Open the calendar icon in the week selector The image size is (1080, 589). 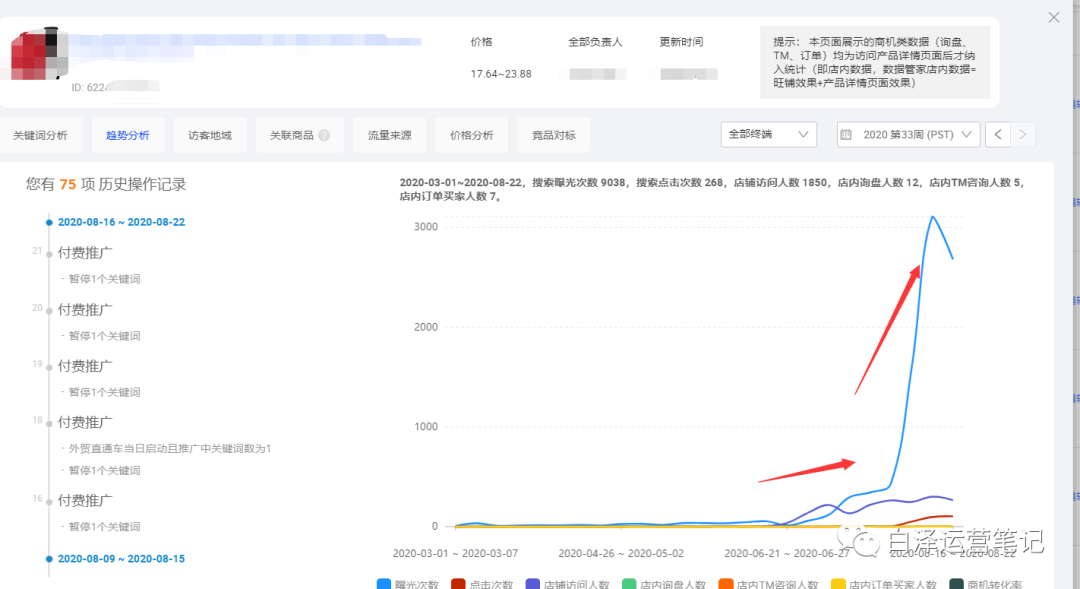click(x=847, y=134)
